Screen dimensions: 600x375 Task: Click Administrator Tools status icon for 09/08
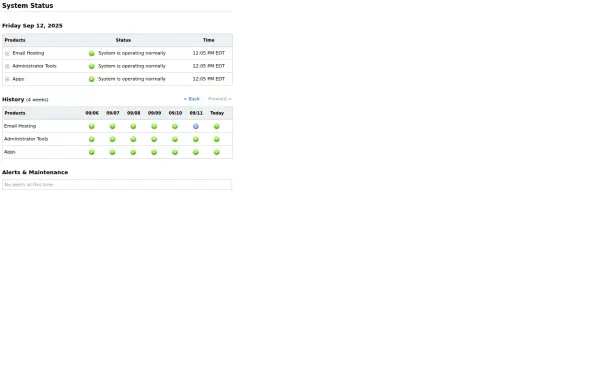(x=133, y=139)
